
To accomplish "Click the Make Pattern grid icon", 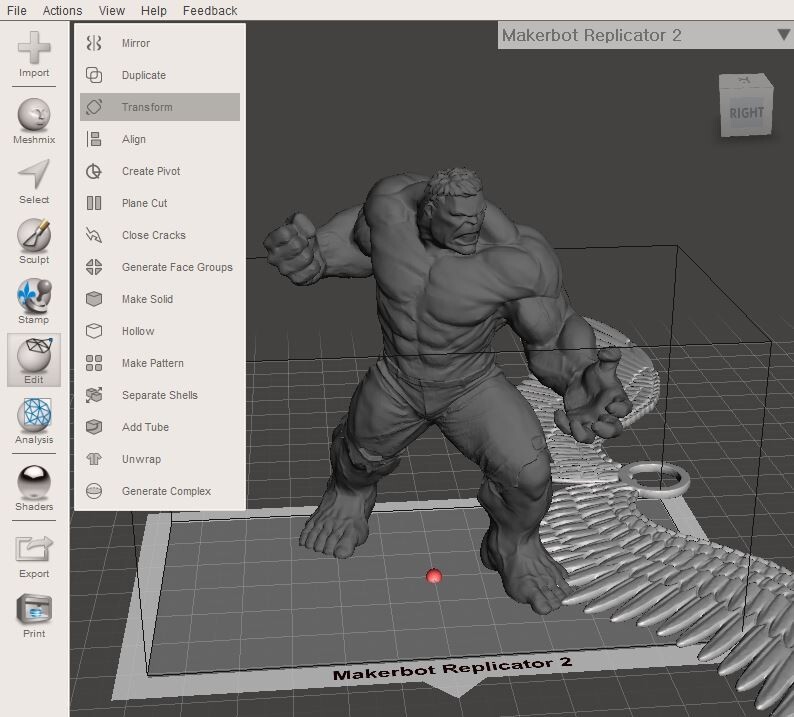I will (94, 363).
